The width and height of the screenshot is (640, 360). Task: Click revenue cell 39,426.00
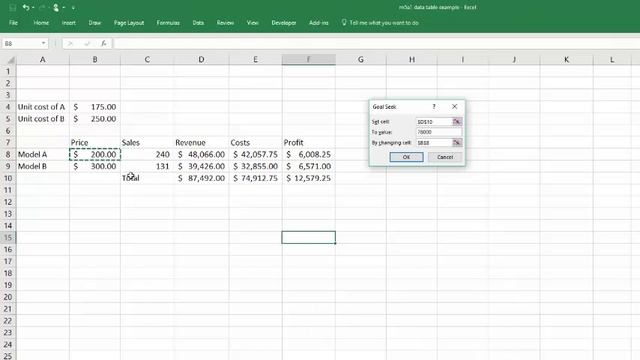tap(201, 166)
